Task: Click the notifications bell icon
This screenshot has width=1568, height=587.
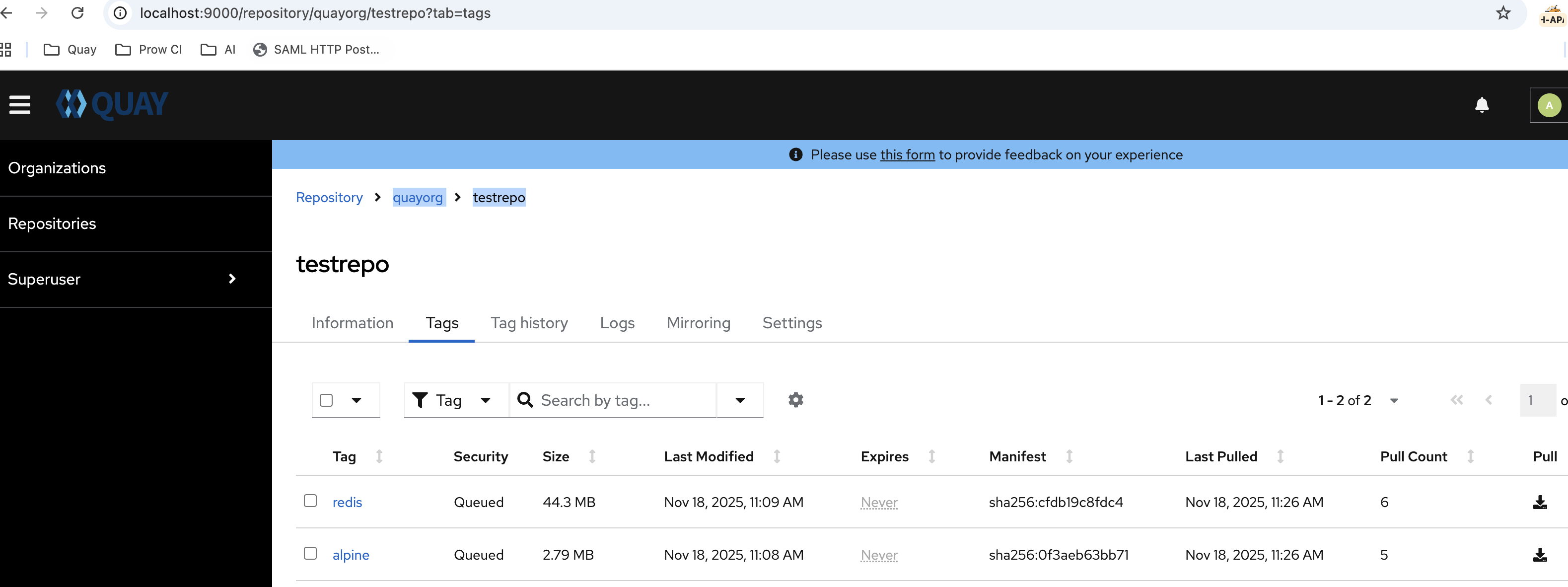Action: tap(1482, 105)
